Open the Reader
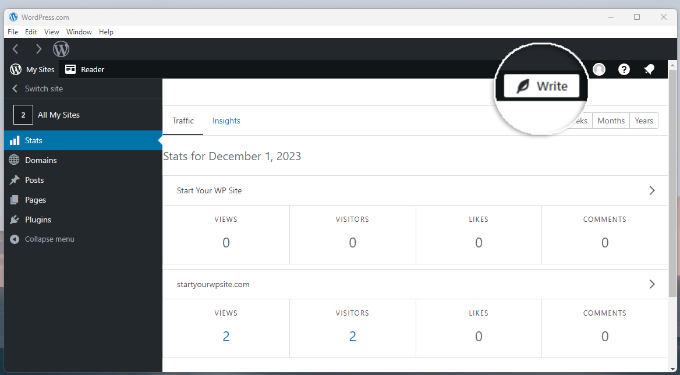680x375 pixels. tap(85, 69)
